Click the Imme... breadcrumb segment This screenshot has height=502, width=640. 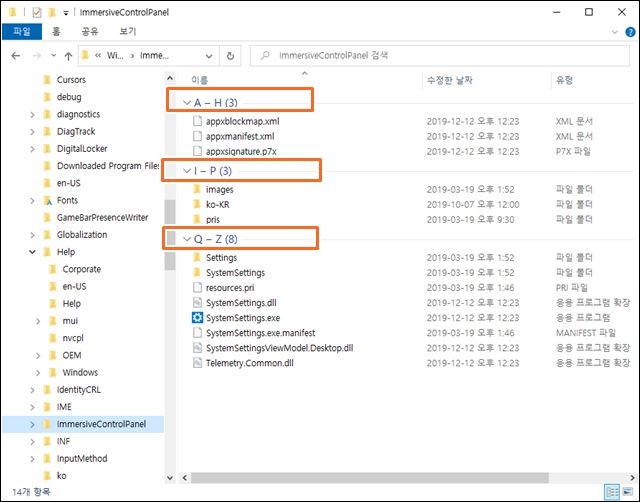pos(154,56)
